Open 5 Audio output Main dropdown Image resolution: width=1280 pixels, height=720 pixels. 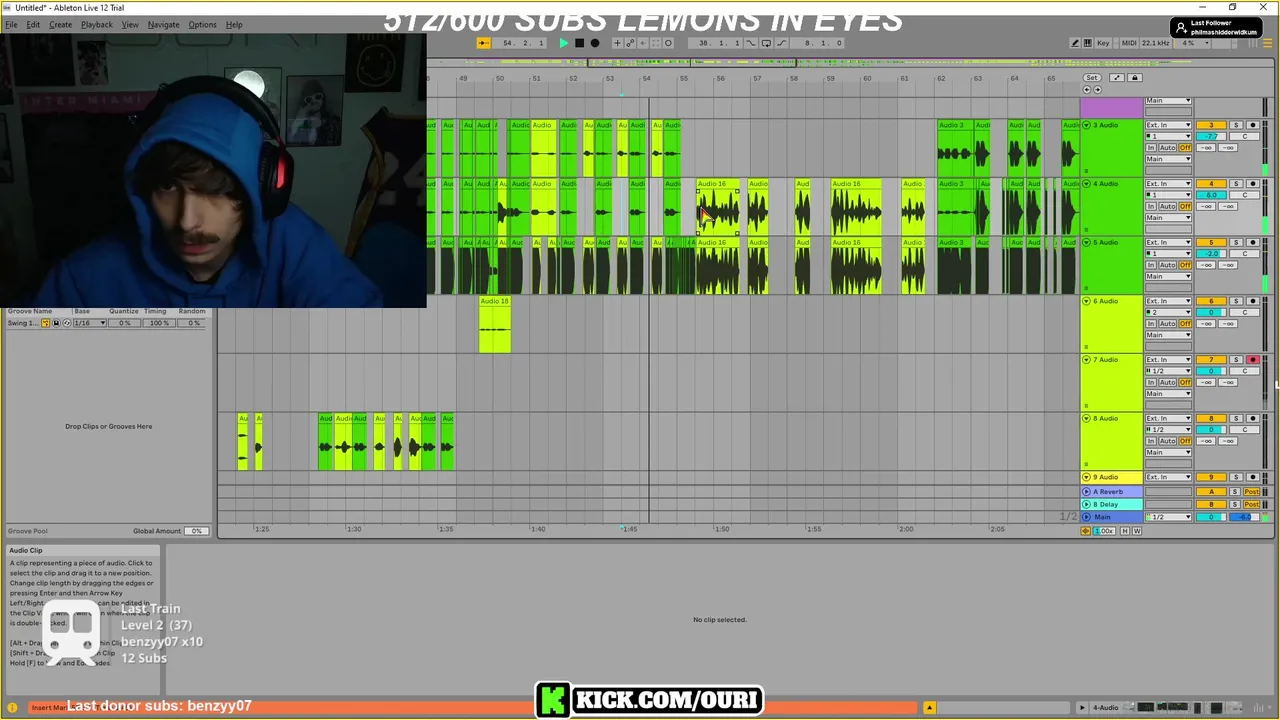point(1168,276)
